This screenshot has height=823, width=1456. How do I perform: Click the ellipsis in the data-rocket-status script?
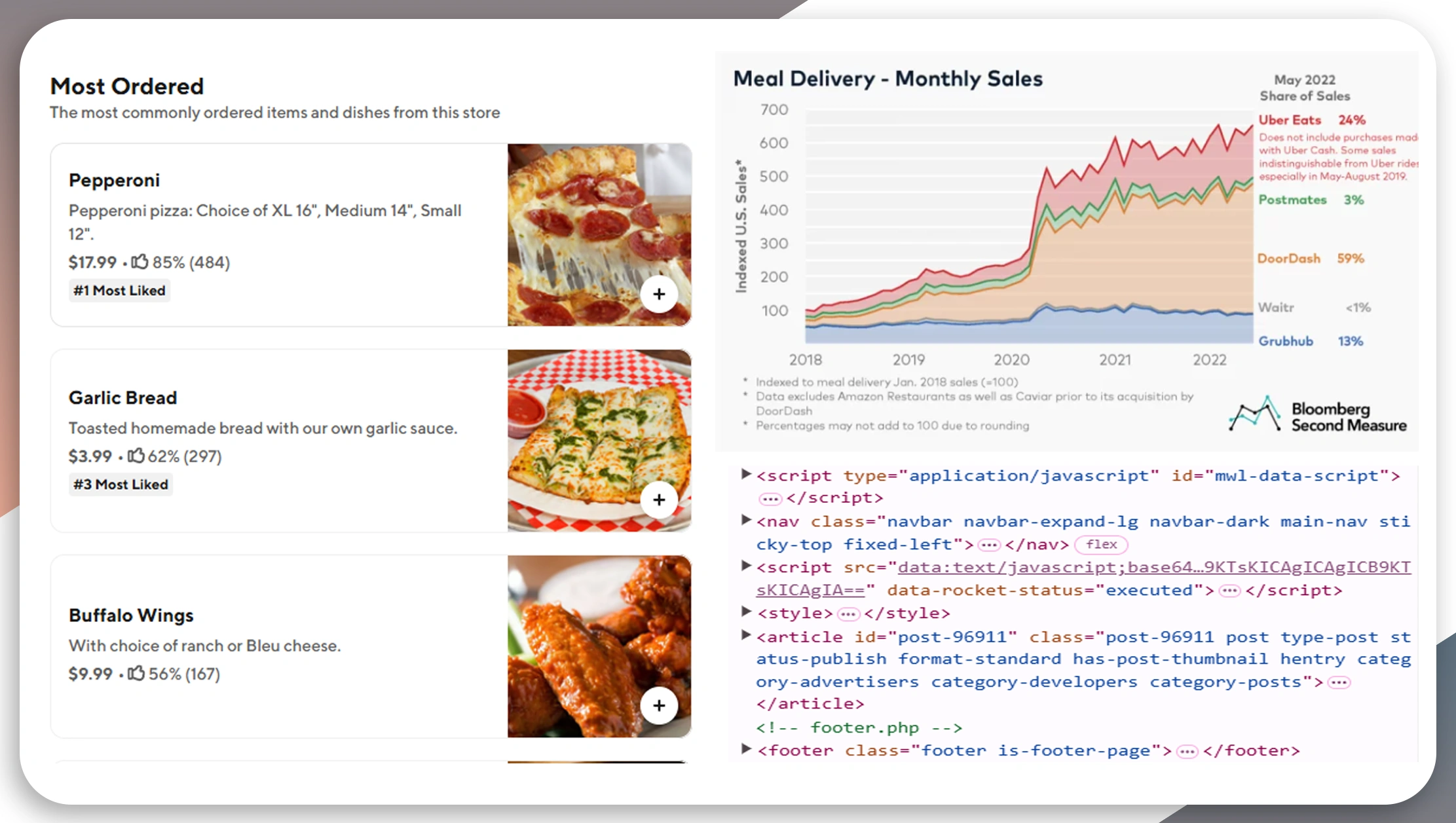pyautogui.click(x=1229, y=591)
